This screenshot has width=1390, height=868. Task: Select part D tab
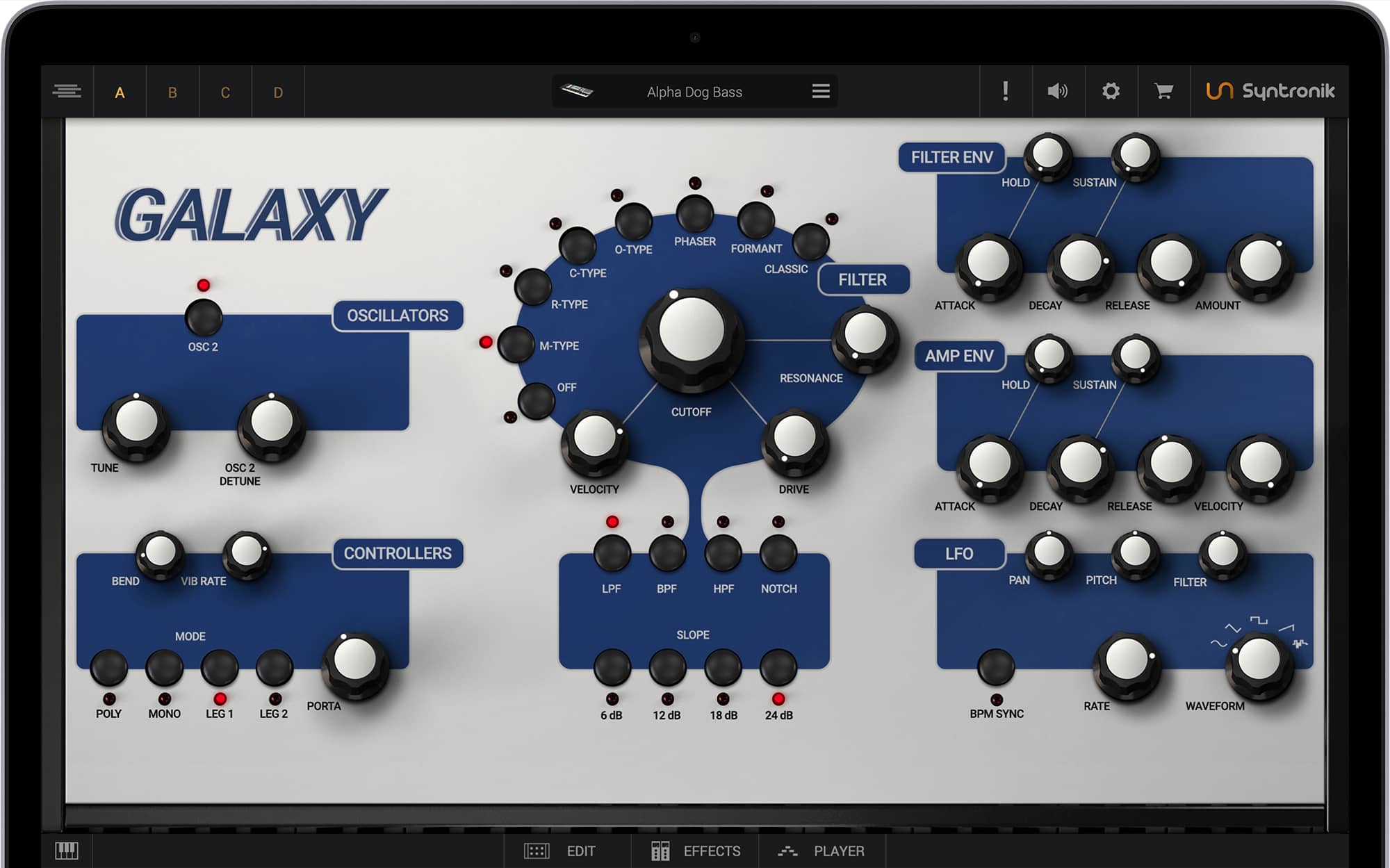[278, 92]
